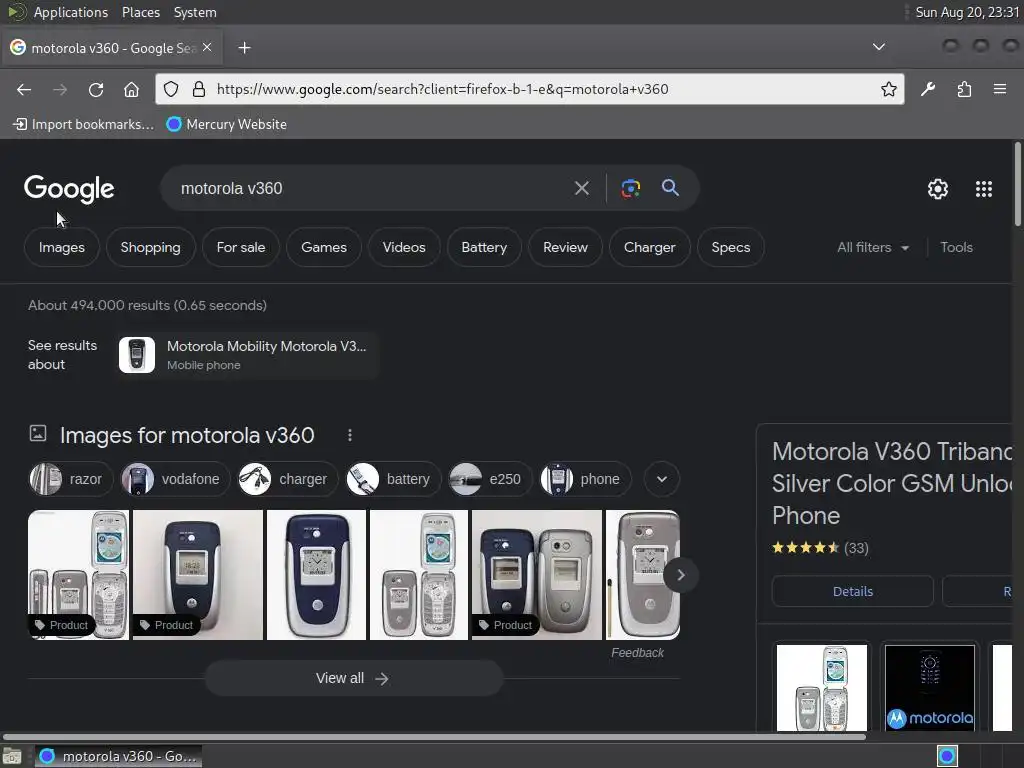Screen dimensions: 1024x768
Task: Click the padlock site info icon
Action: point(199,89)
